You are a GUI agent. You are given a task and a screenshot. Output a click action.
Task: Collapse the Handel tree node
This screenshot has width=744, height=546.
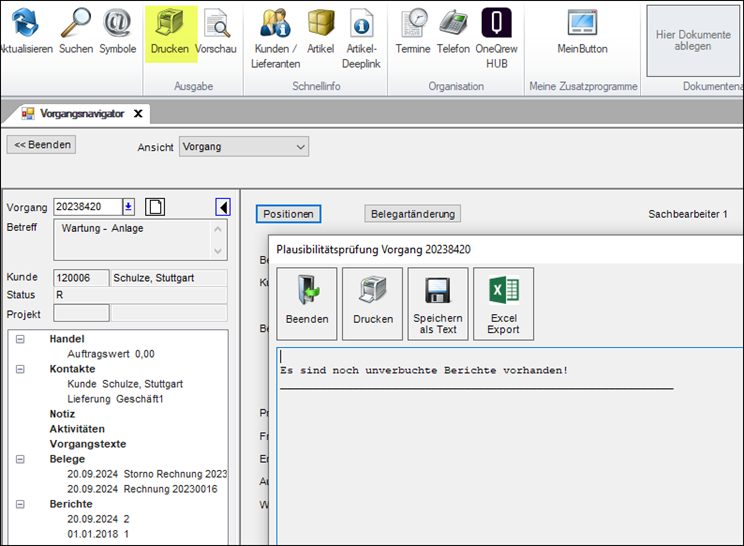coord(20,339)
